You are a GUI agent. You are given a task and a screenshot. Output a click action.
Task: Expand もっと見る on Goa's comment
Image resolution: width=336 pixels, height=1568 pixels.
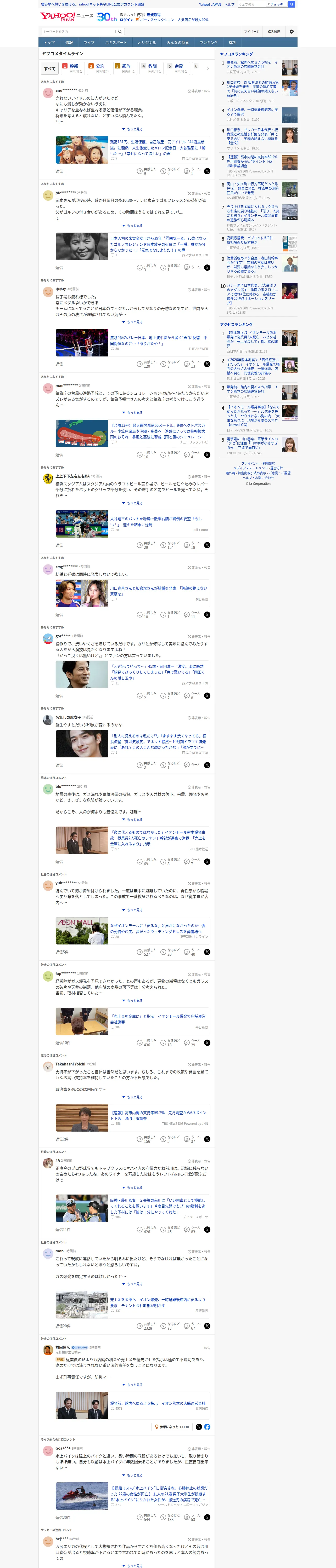click(x=132, y=1475)
